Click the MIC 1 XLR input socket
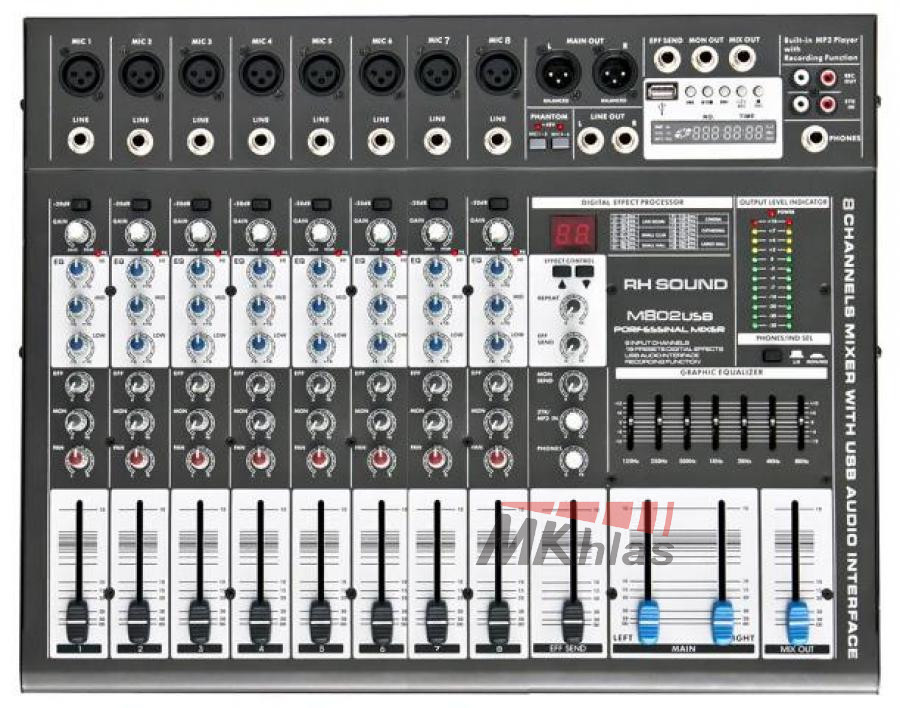The image size is (900, 708). tap(81, 73)
